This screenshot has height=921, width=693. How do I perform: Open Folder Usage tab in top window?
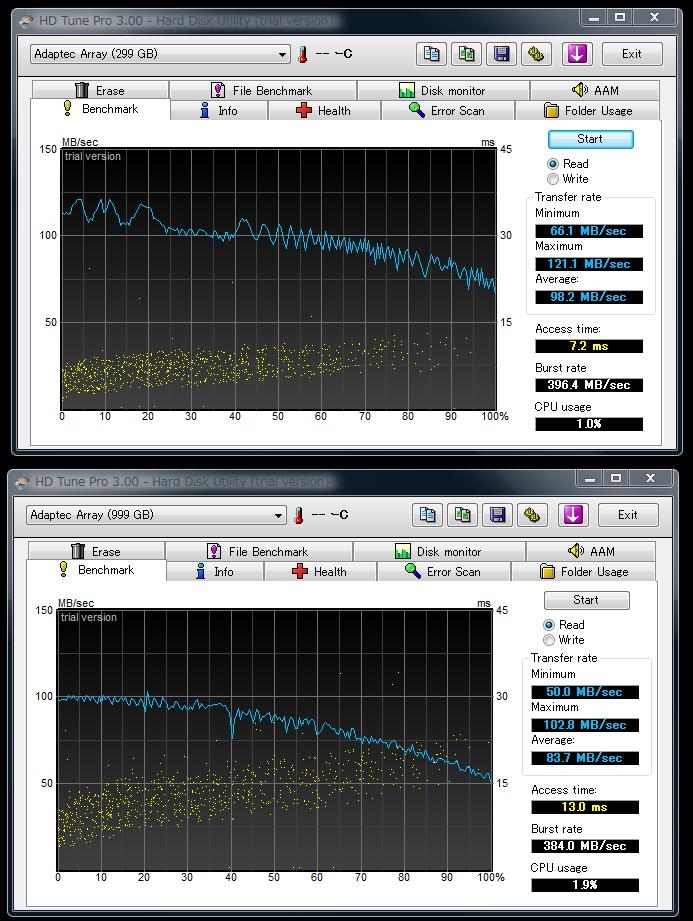pos(588,110)
